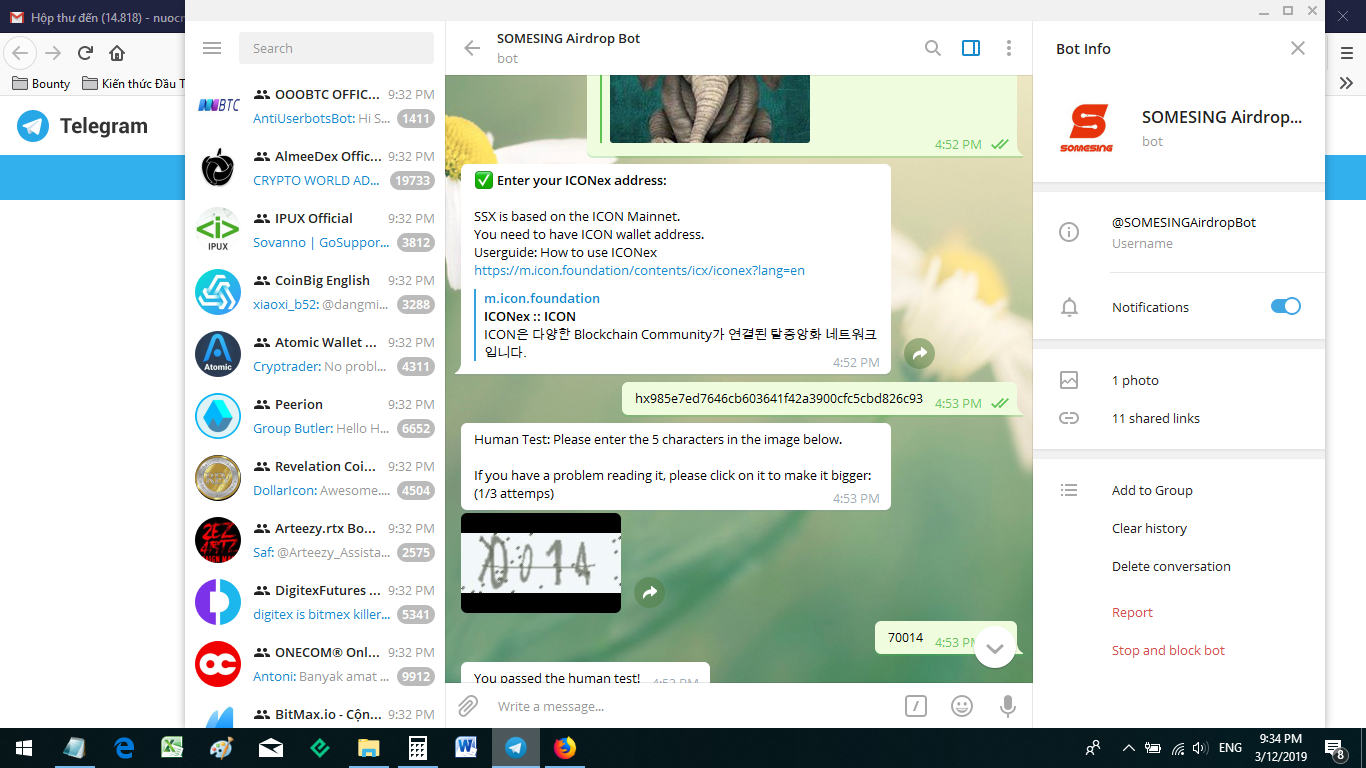Click the @SOMESINGAirdropBot username

tap(1183, 222)
